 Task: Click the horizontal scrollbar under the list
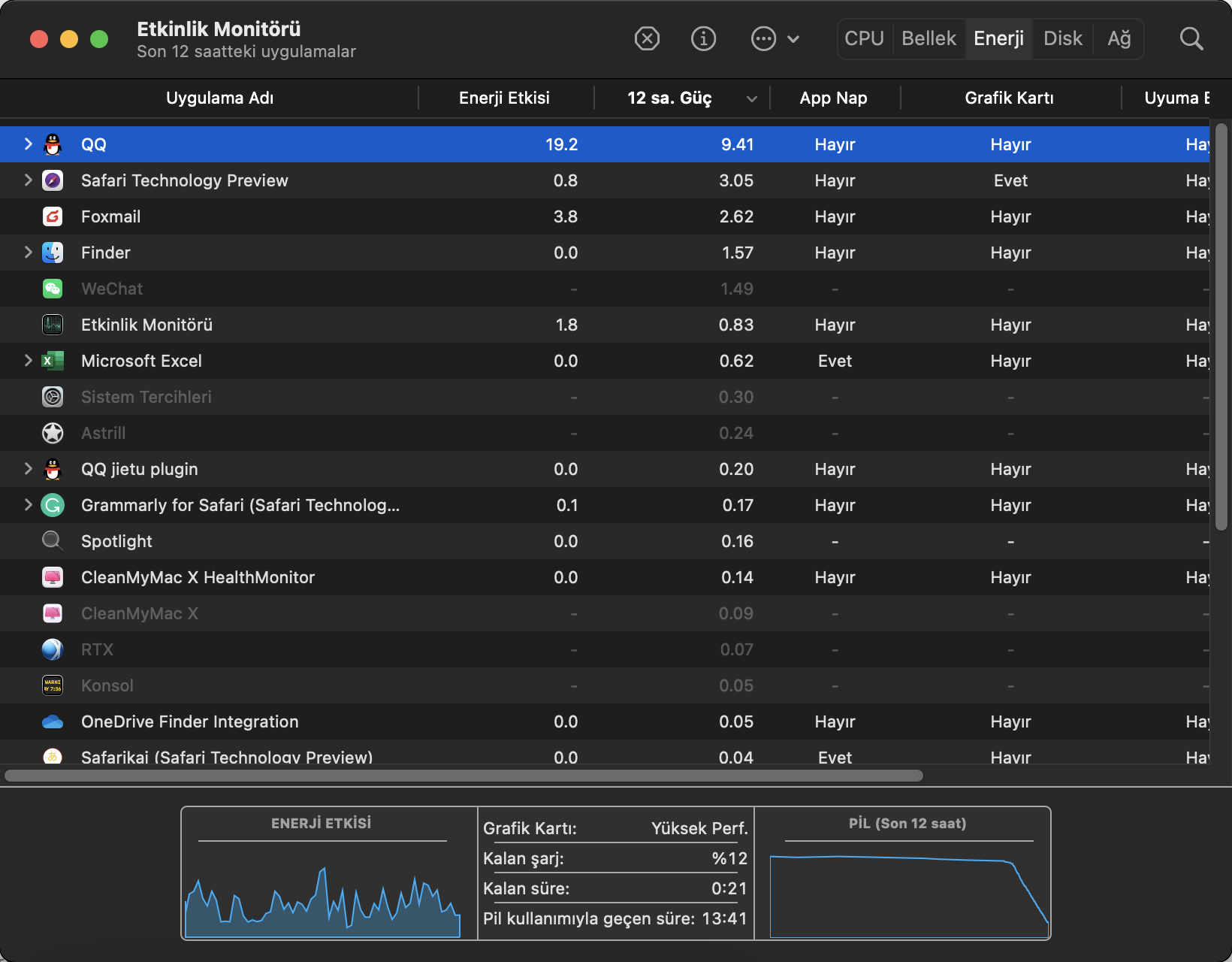[464, 776]
